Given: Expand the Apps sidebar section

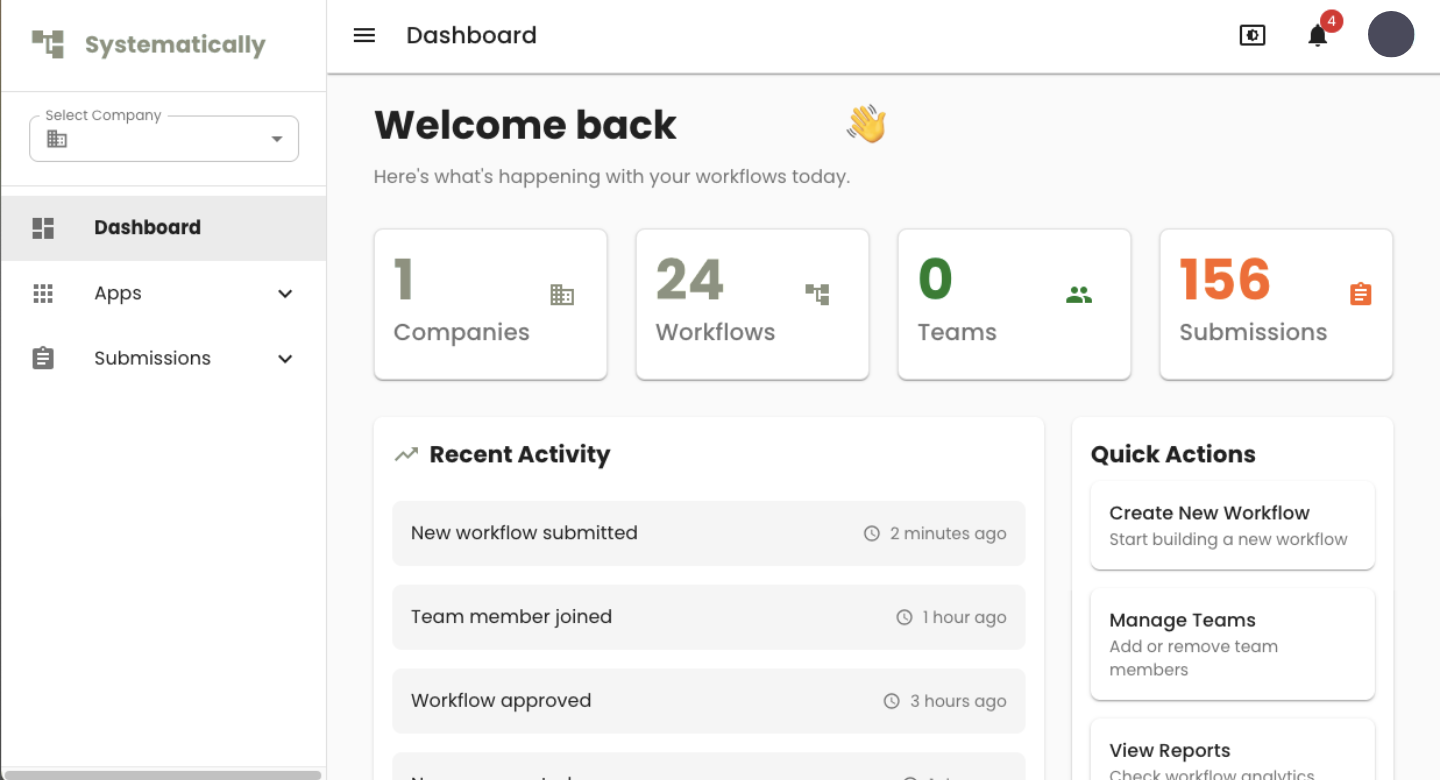Looking at the screenshot, I should (285, 293).
